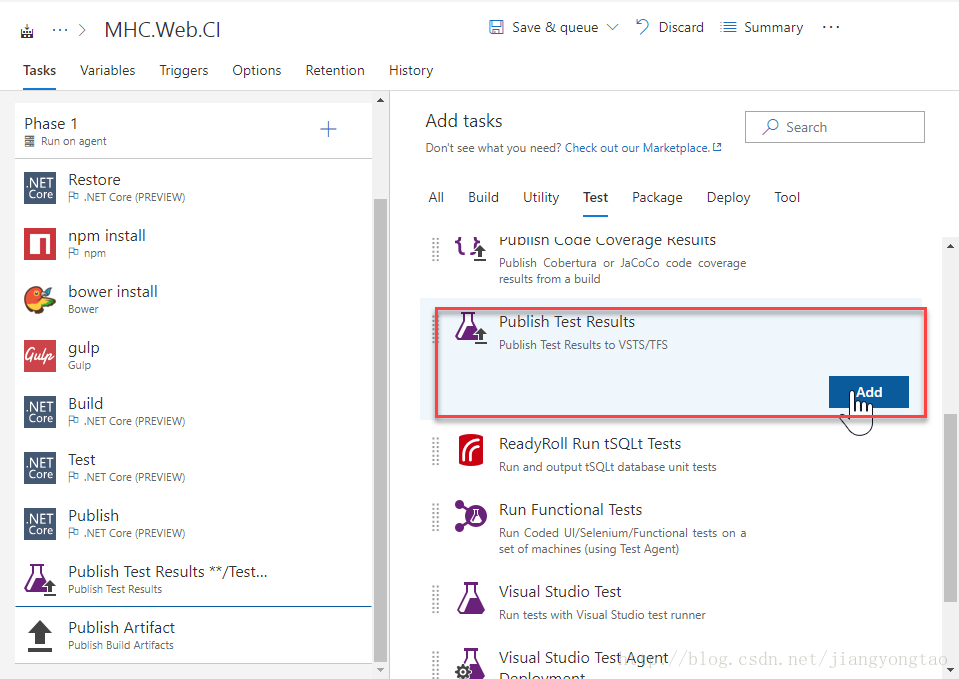Click the gulp task name
This screenshot has width=959, height=679.
click(x=84, y=349)
